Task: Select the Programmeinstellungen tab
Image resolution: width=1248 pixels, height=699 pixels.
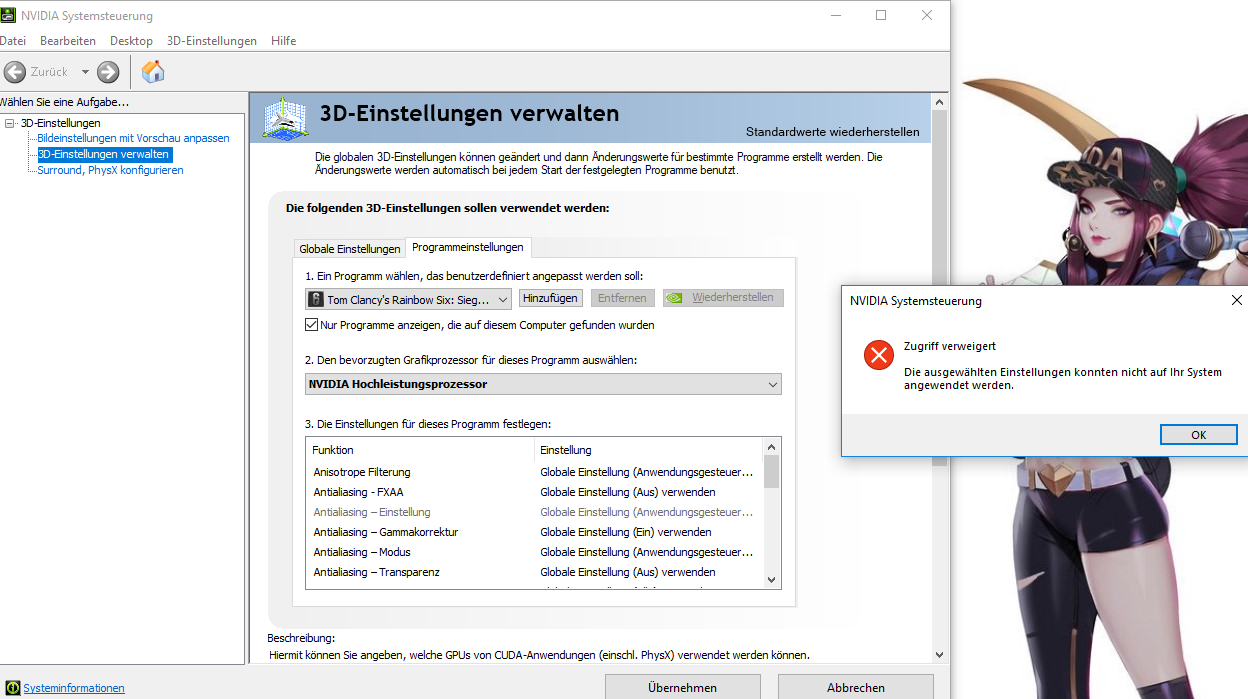Action: (x=467, y=247)
